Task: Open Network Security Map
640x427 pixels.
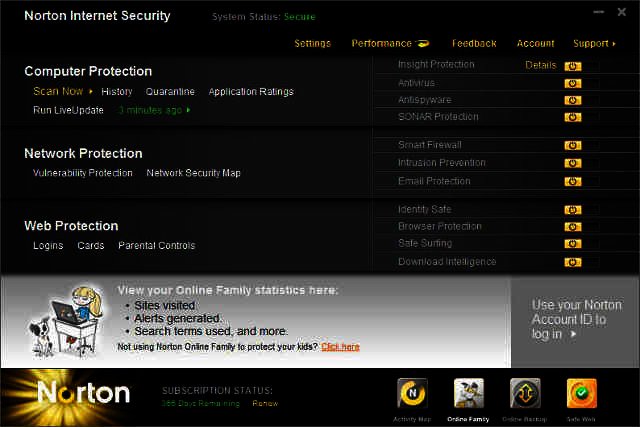Action: (x=193, y=173)
